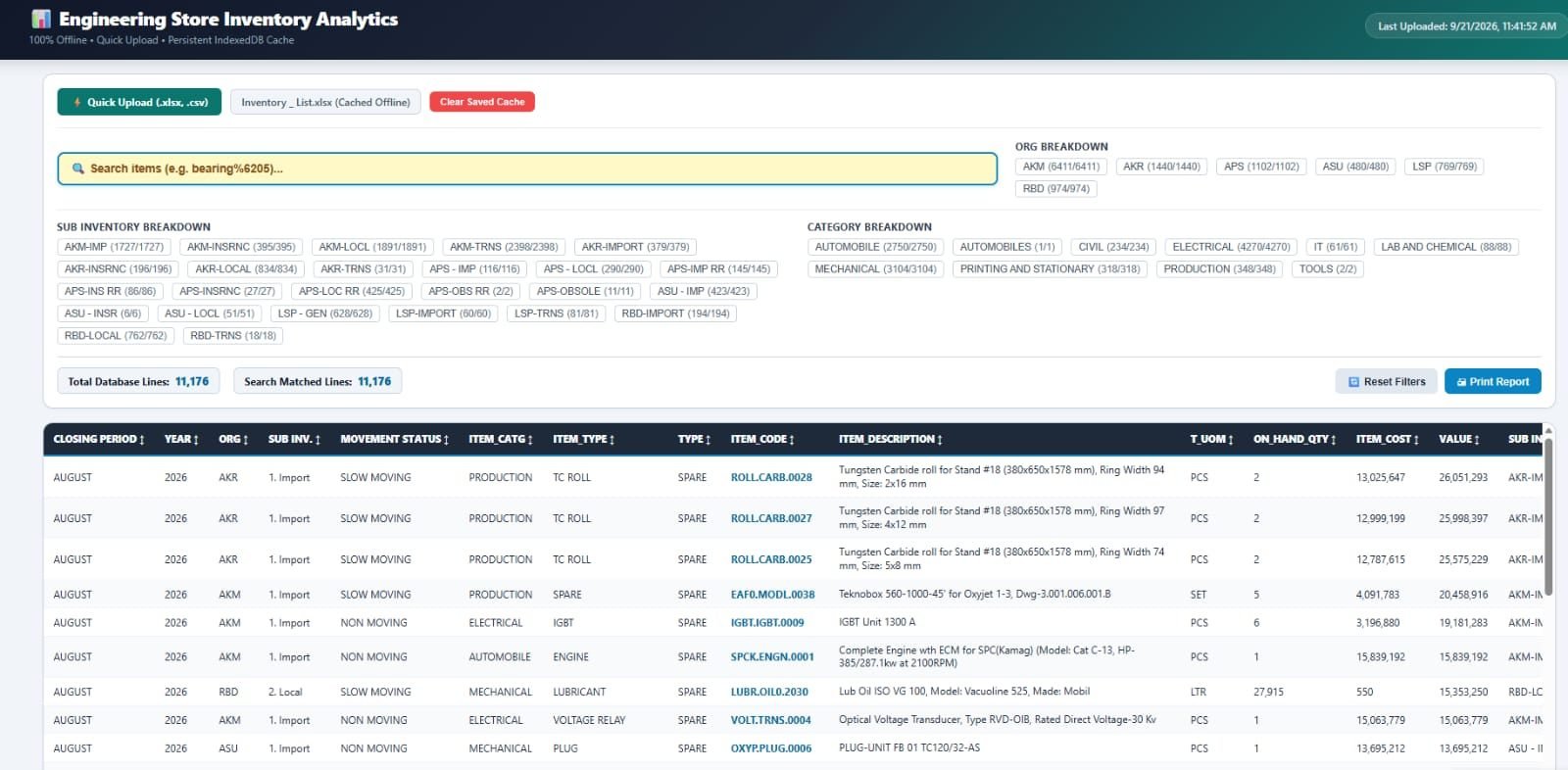The height and width of the screenshot is (770, 1568).
Task: Open item code OXYP.PLUG.0006
Action: point(771,748)
